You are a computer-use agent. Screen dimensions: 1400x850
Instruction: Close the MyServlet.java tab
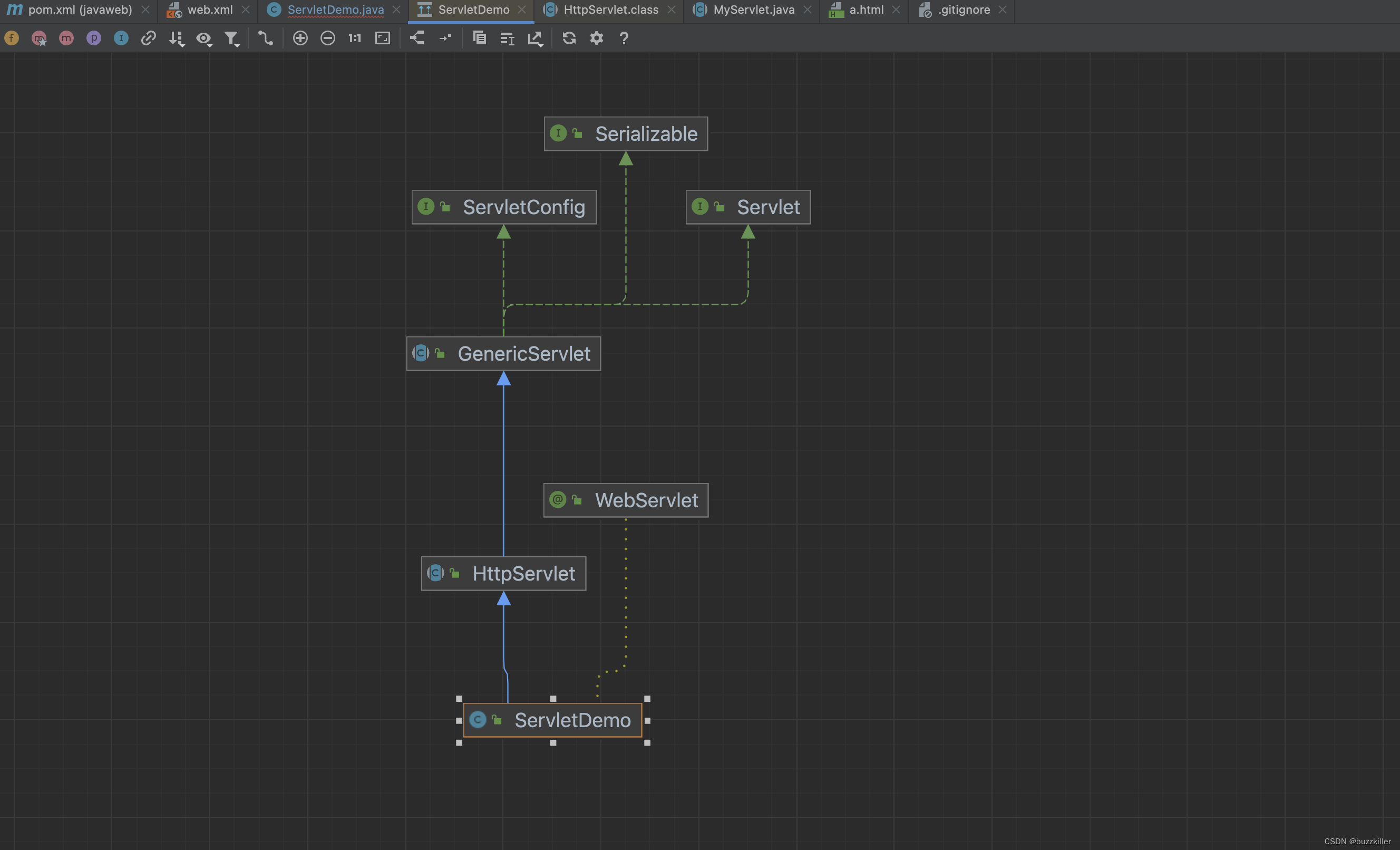807,9
